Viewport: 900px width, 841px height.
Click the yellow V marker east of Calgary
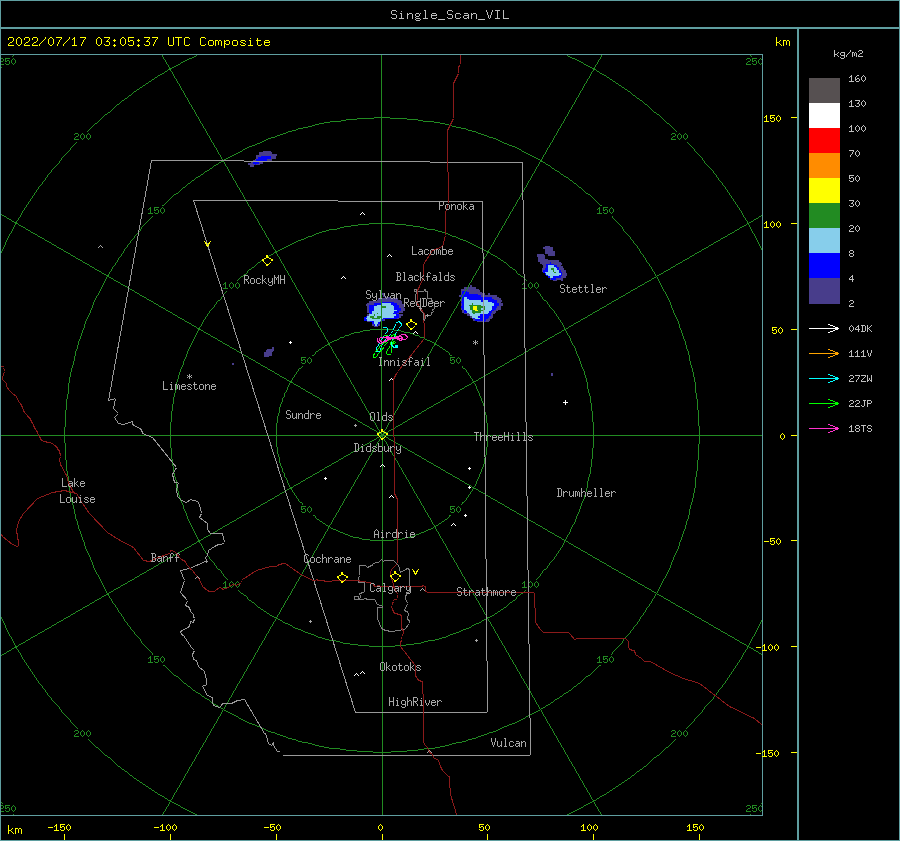tap(416, 572)
